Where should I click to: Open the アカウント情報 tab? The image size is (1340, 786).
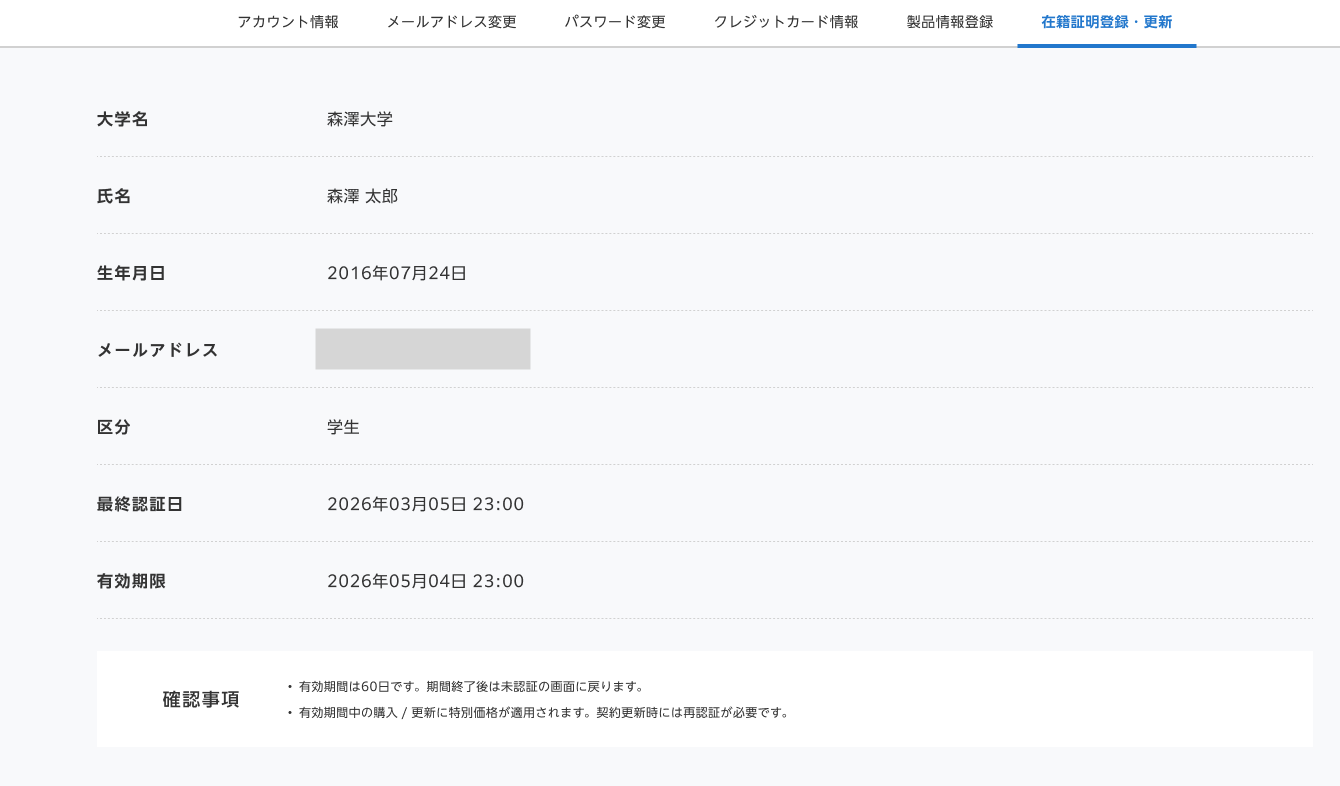coord(288,22)
